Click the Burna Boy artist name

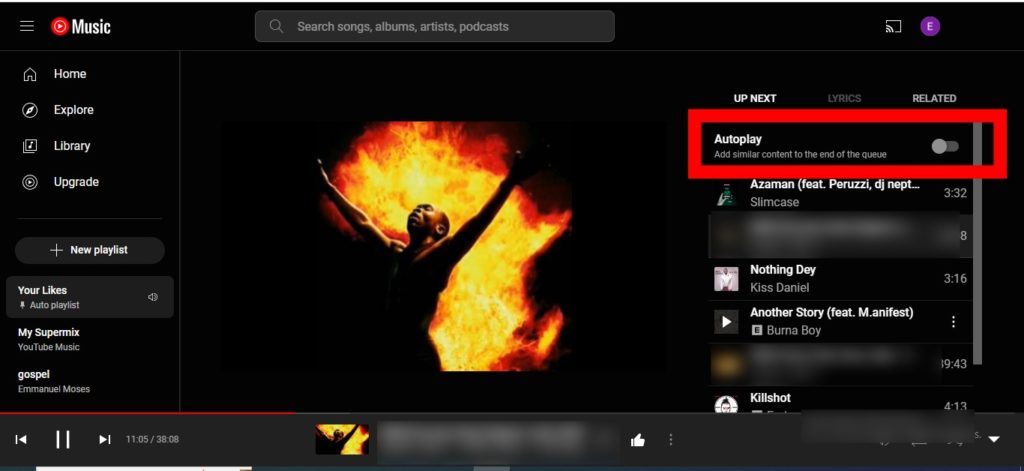pos(793,331)
